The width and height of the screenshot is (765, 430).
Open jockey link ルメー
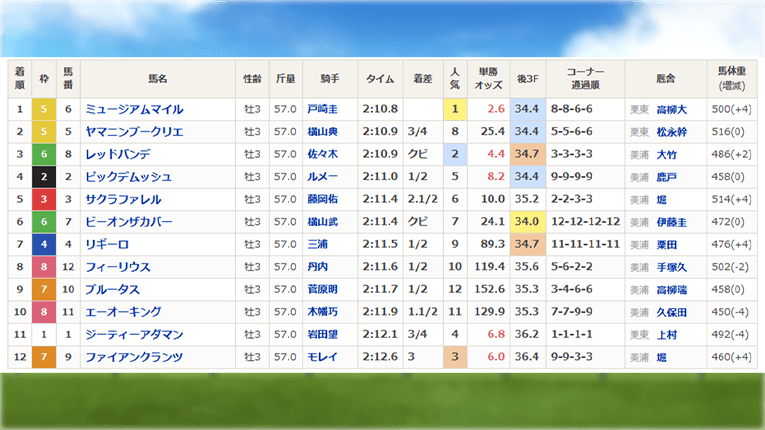(322, 177)
